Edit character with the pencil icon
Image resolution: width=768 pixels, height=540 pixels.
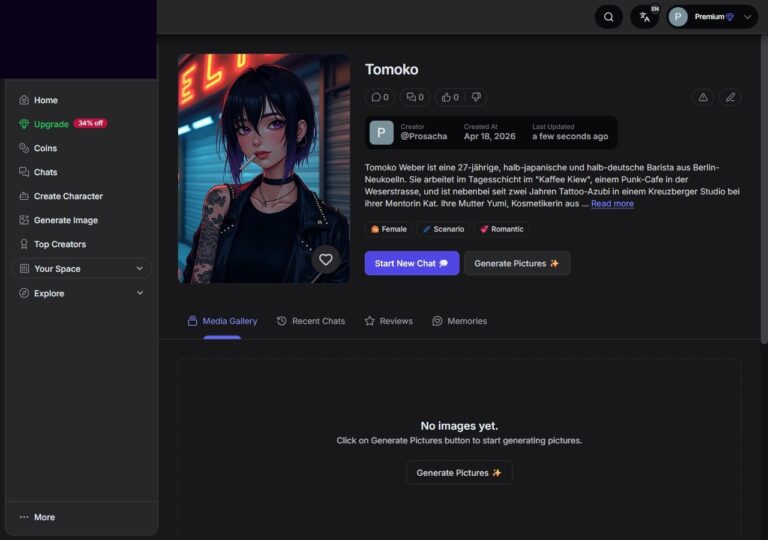click(730, 98)
